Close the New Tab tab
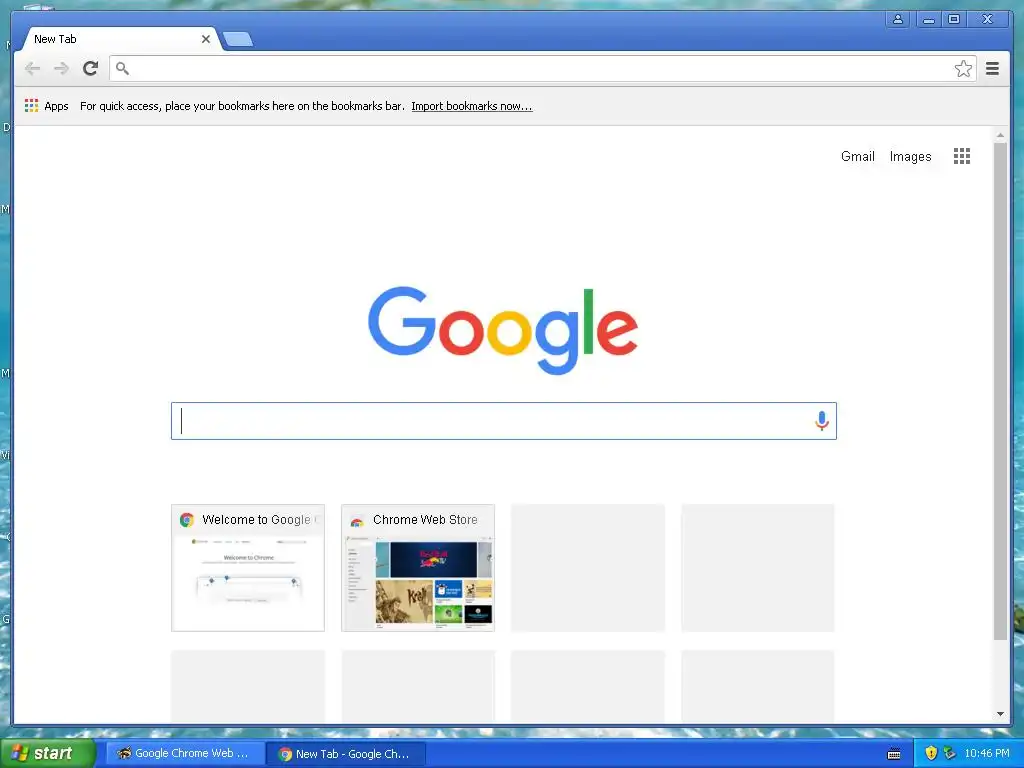The width and height of the screenshot is (1024, 768). 206,39
